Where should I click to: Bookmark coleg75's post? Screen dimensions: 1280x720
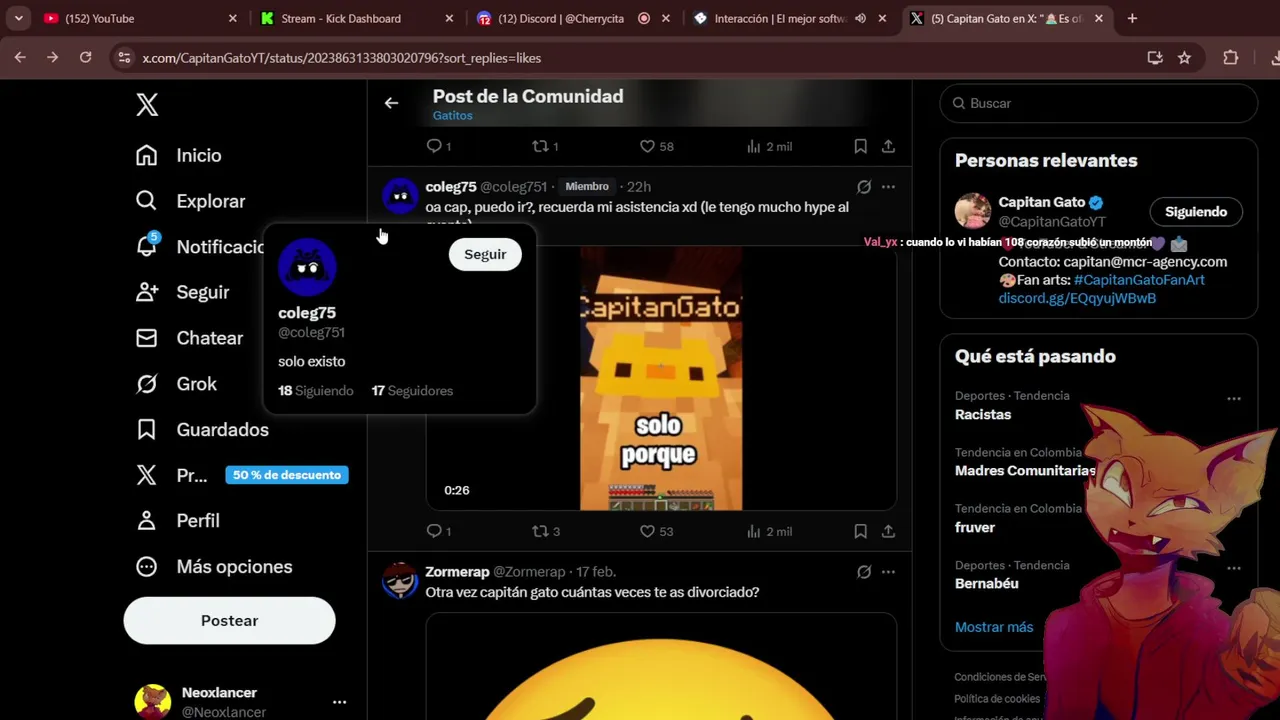[860, 531]
